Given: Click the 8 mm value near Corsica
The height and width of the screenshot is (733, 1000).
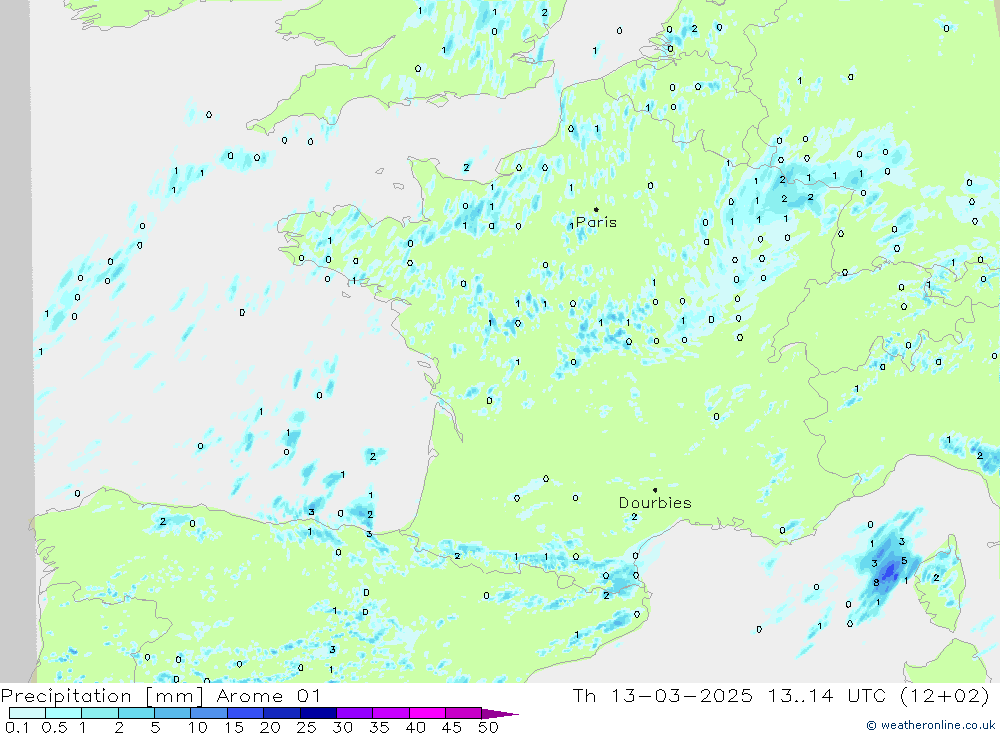Looking at the screenshot, I should click(x=876, y=582).
